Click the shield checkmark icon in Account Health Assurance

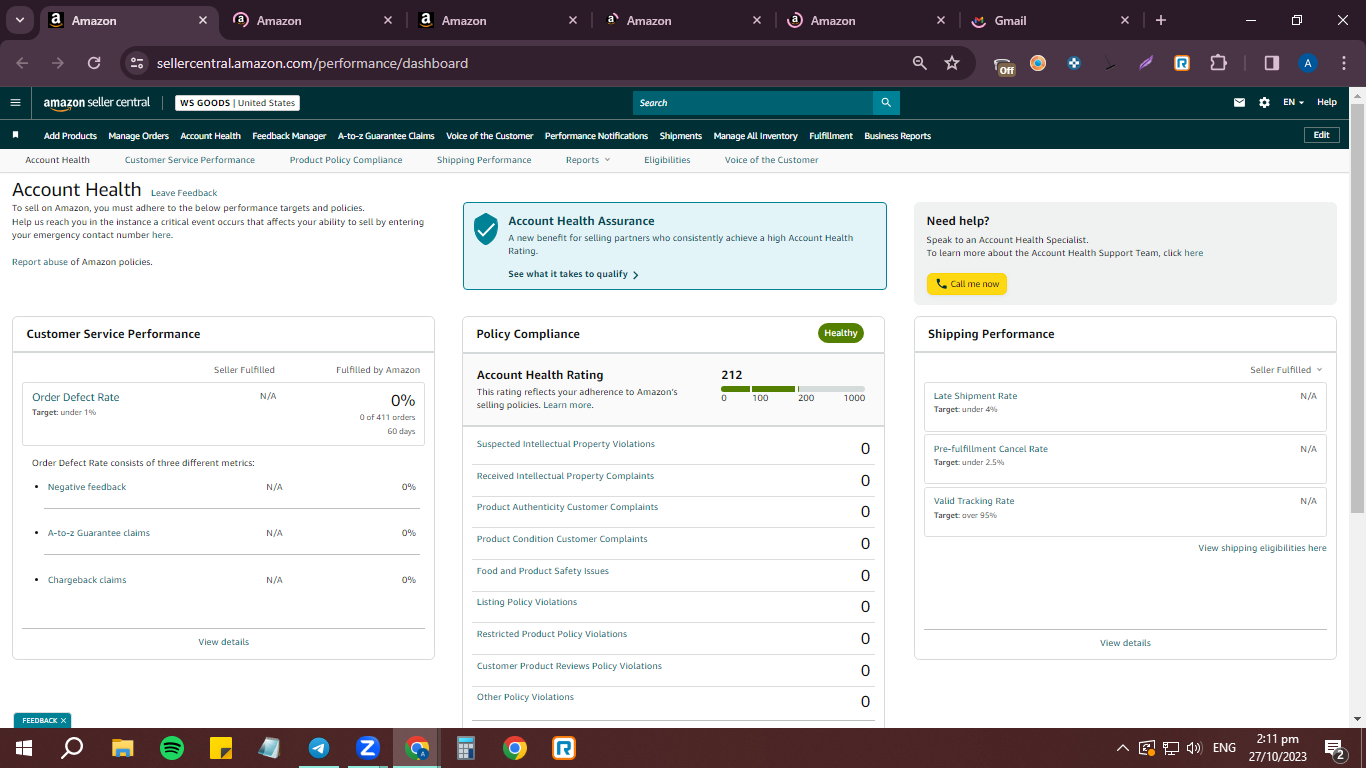[x=486, y=229]
